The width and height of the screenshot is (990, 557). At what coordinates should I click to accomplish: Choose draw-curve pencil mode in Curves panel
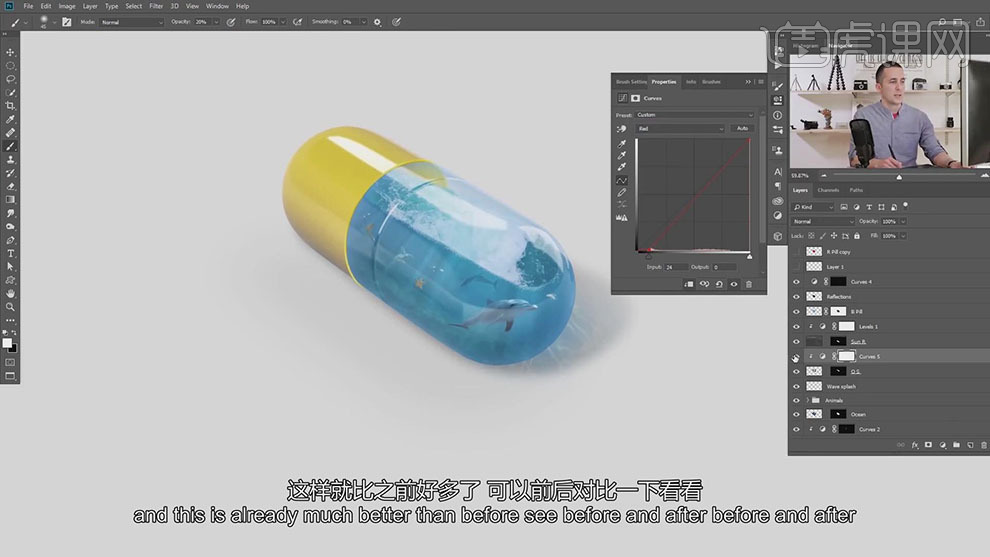[622, 193]
